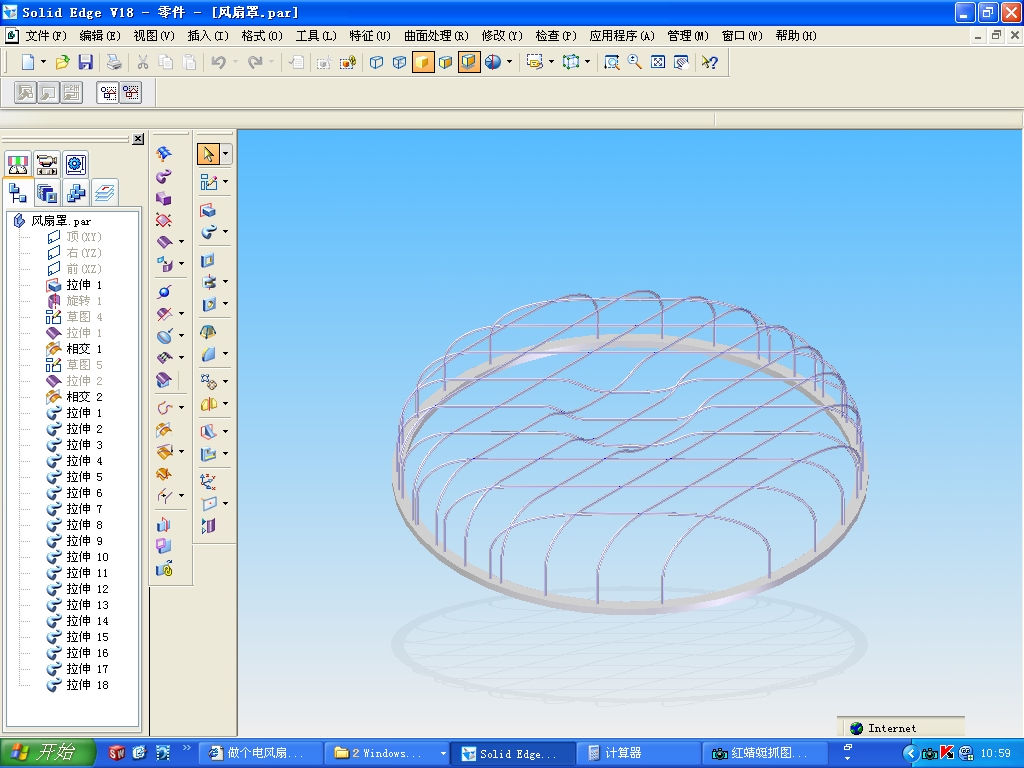
Task: Open dropdown beside swept protrusion icon
Action: [x=225, y=231]
